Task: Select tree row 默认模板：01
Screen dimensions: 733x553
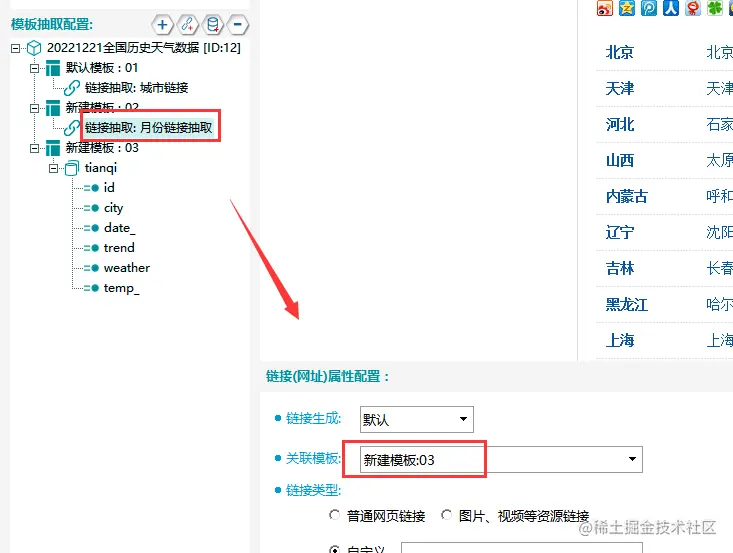Action: [102, 68]
